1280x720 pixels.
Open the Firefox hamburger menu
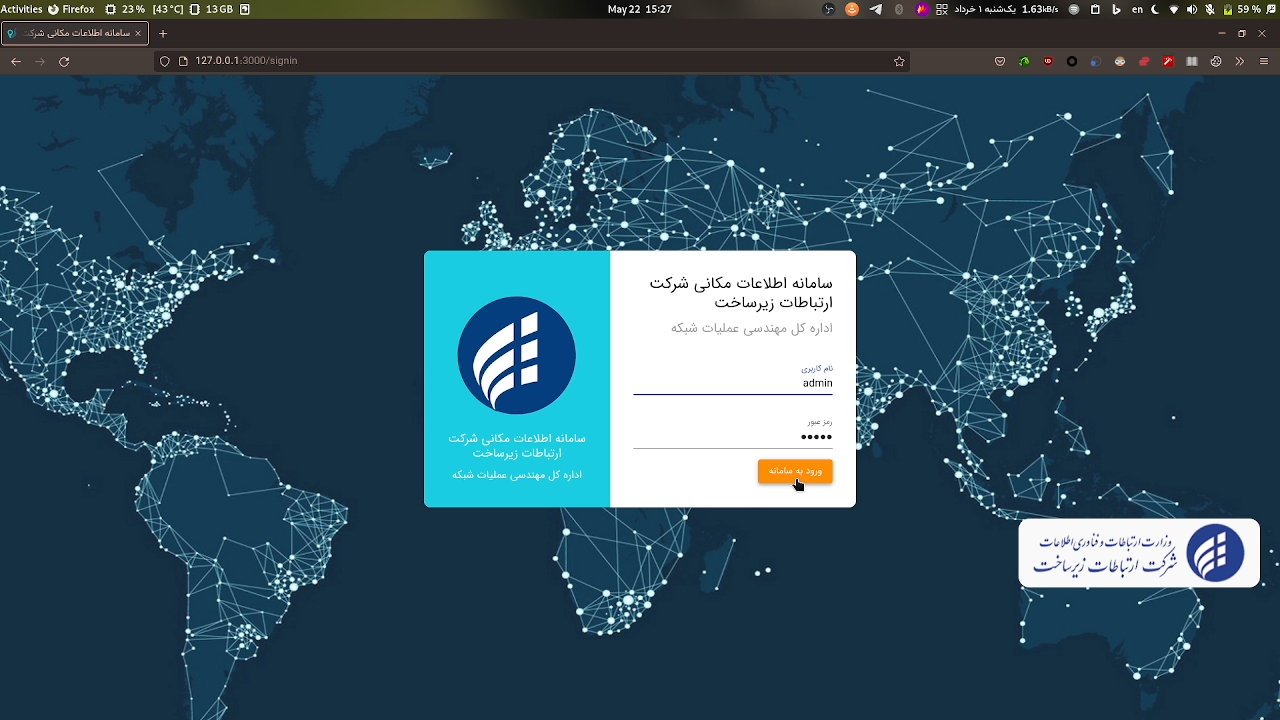tap(1264, 61)
